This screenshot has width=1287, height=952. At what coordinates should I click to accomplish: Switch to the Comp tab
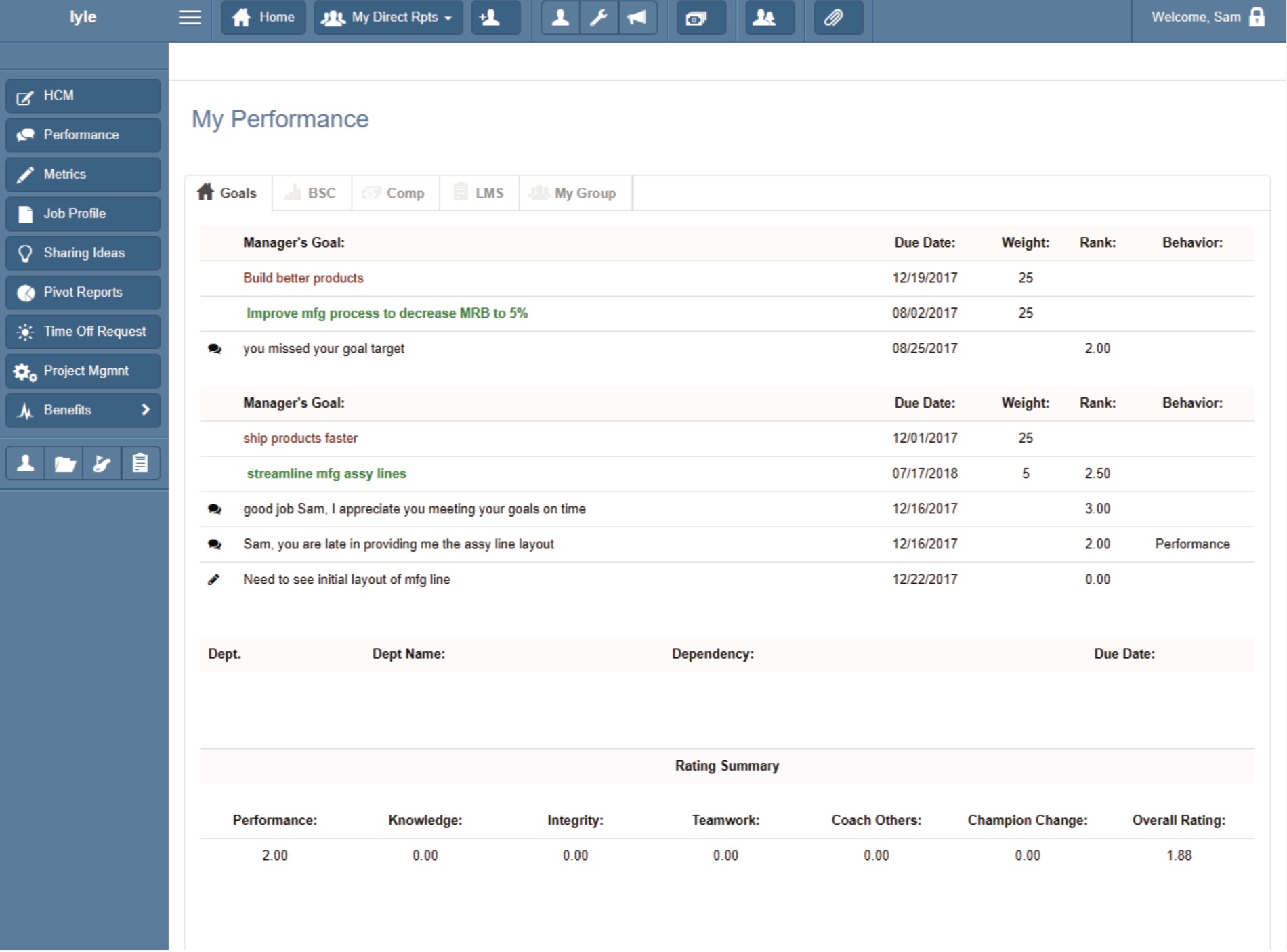[396, 193]
